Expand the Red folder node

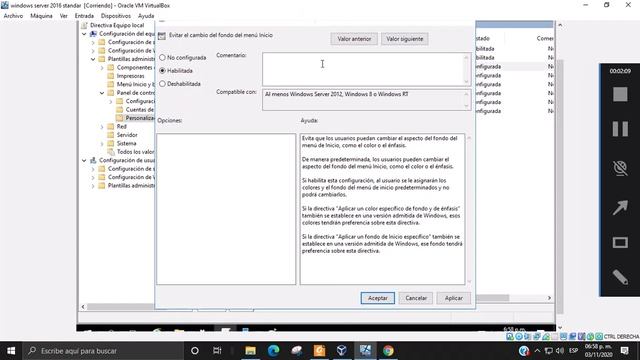click(x=102, y=127)
